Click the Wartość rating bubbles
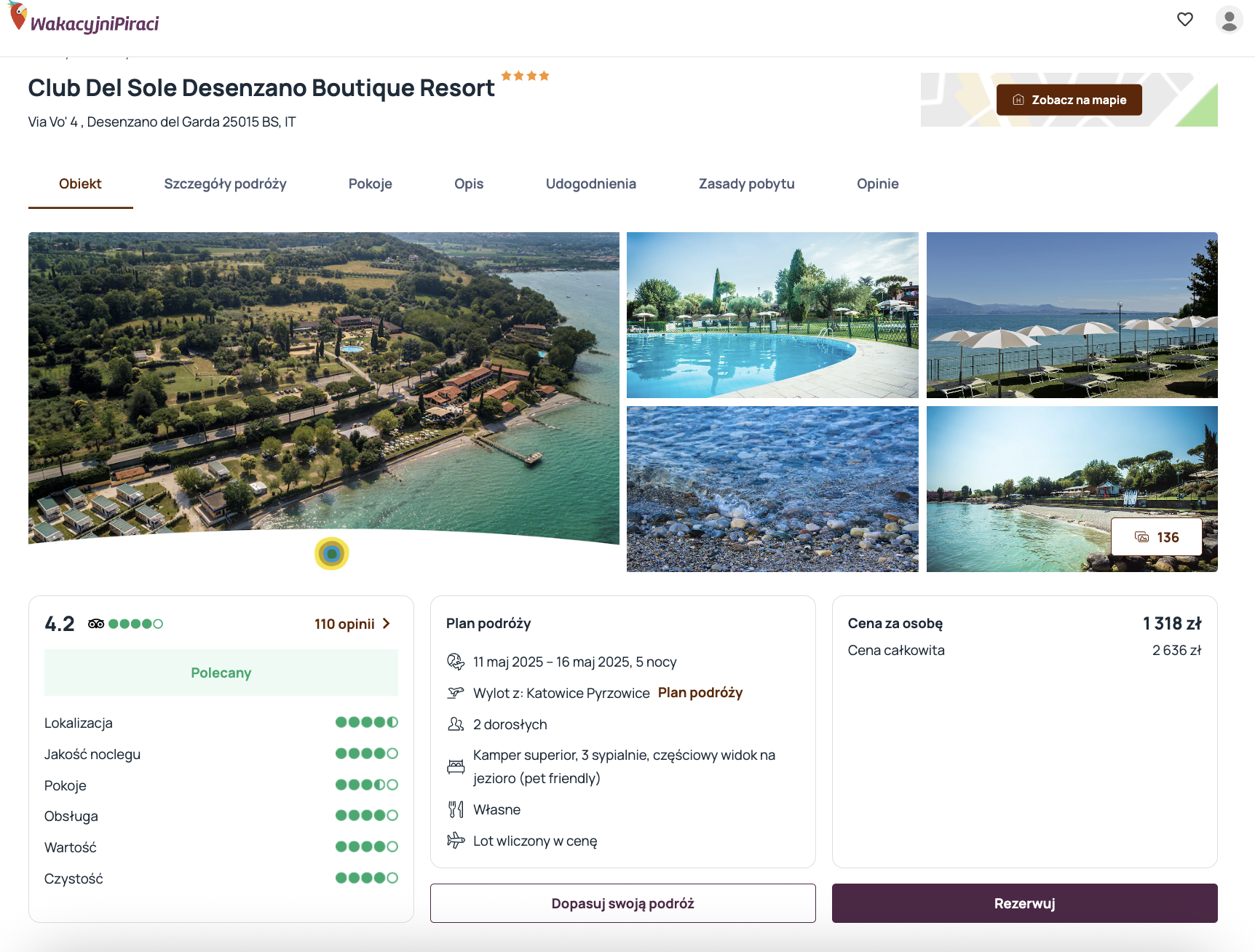 (x=367, y=846)
